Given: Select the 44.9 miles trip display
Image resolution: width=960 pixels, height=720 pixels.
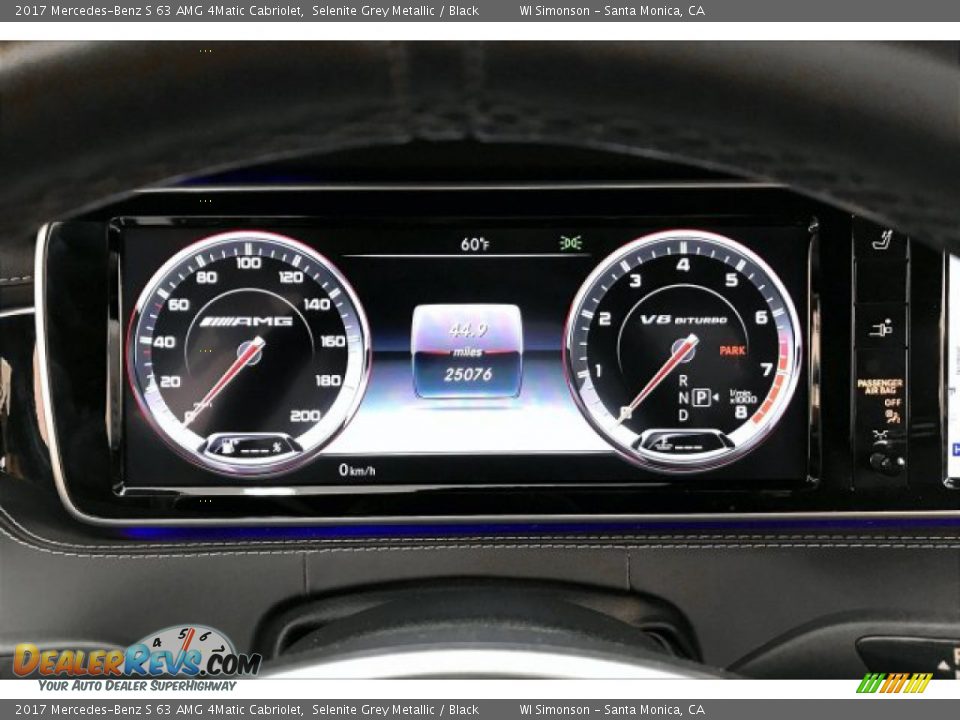Looking at the screenshot, I should [x=467, y=331].
